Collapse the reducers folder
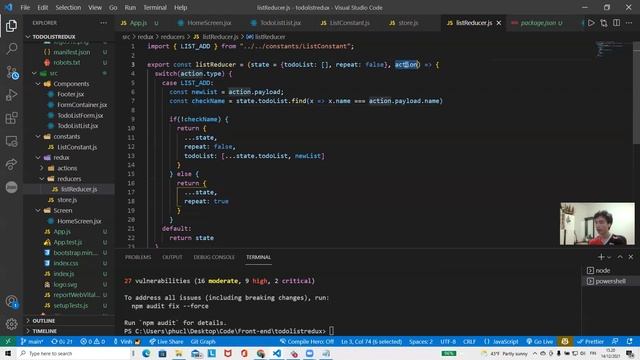 coord(42,179)
